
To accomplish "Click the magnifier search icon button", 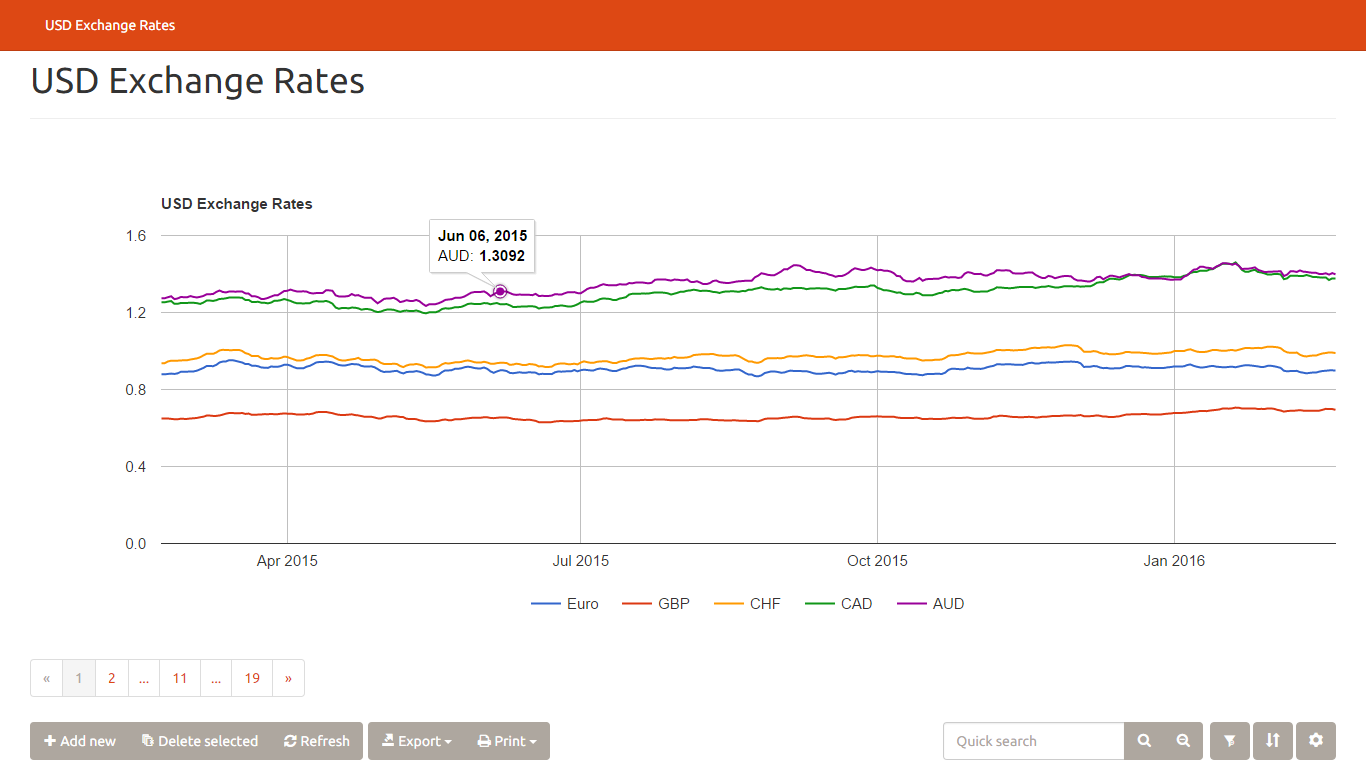I will (1144, 741).
